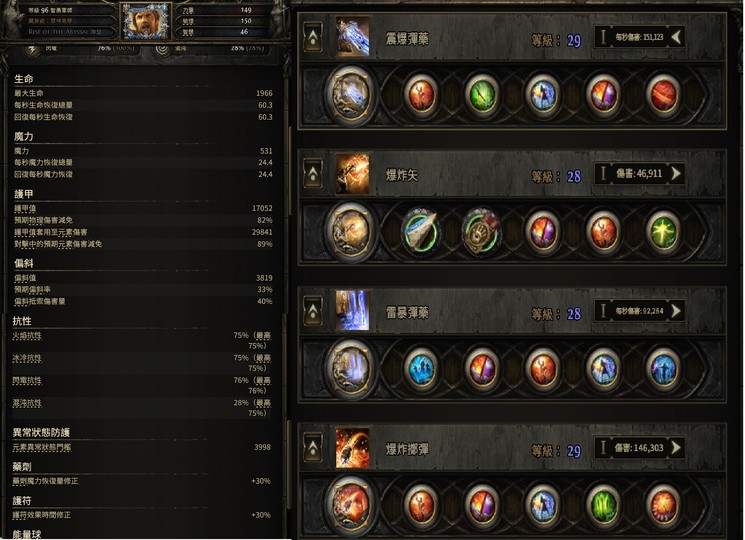
Task: Collapse the 爆炸擲彈 skill panel arrow
Action: point(313,448)
